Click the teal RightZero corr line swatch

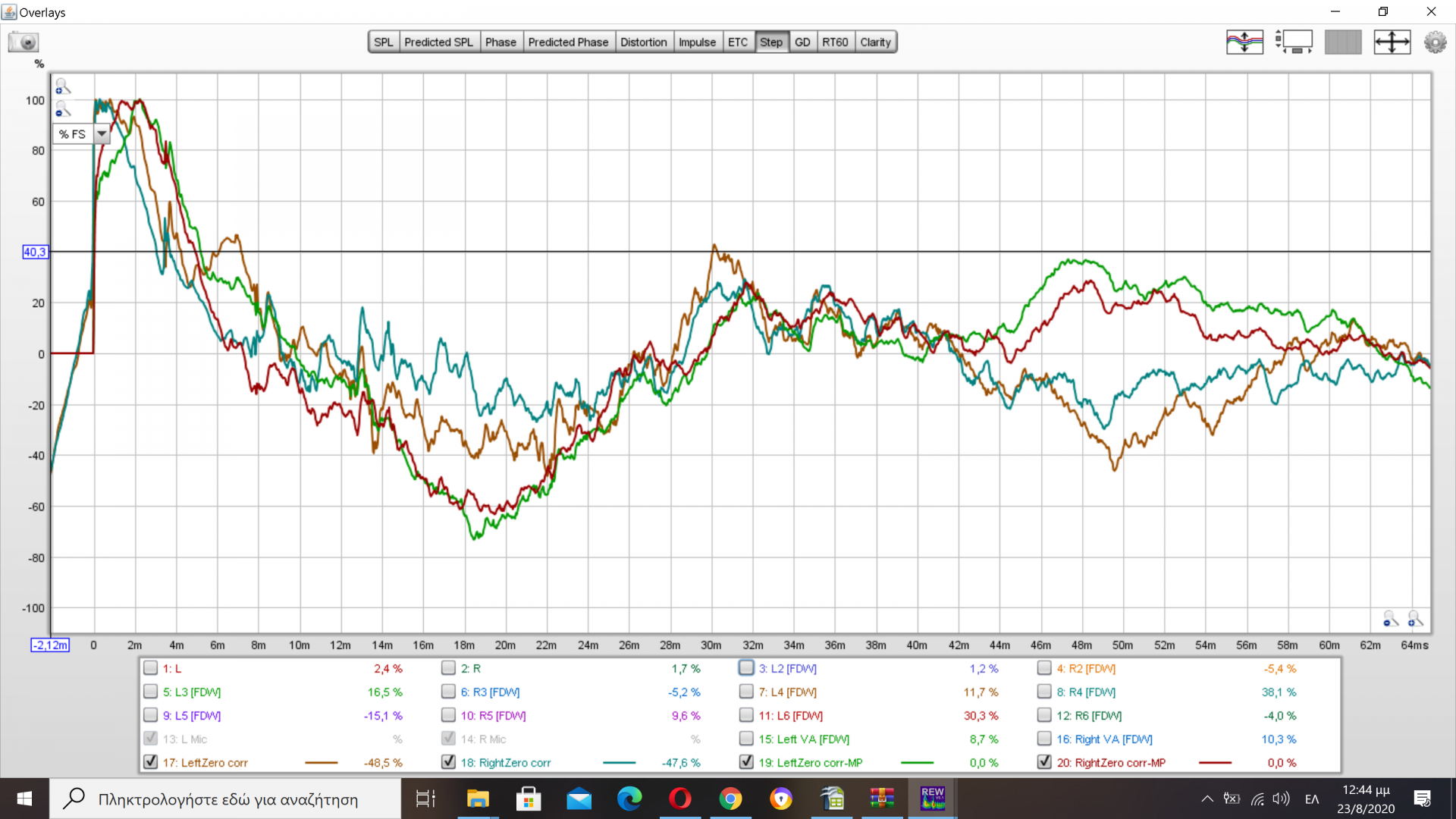click(x=620, y=763)
